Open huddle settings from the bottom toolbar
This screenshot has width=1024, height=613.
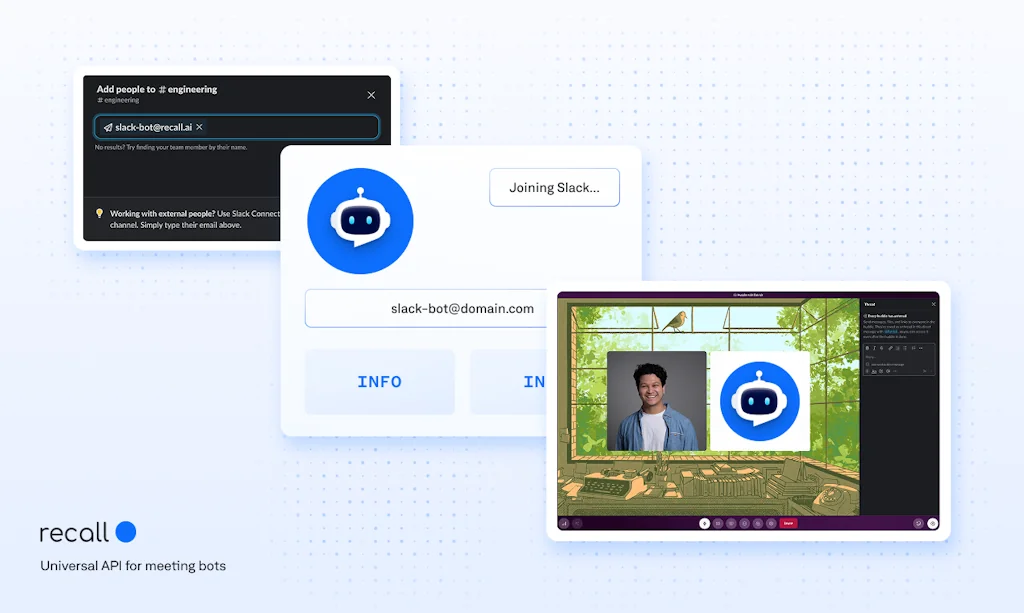933,523
